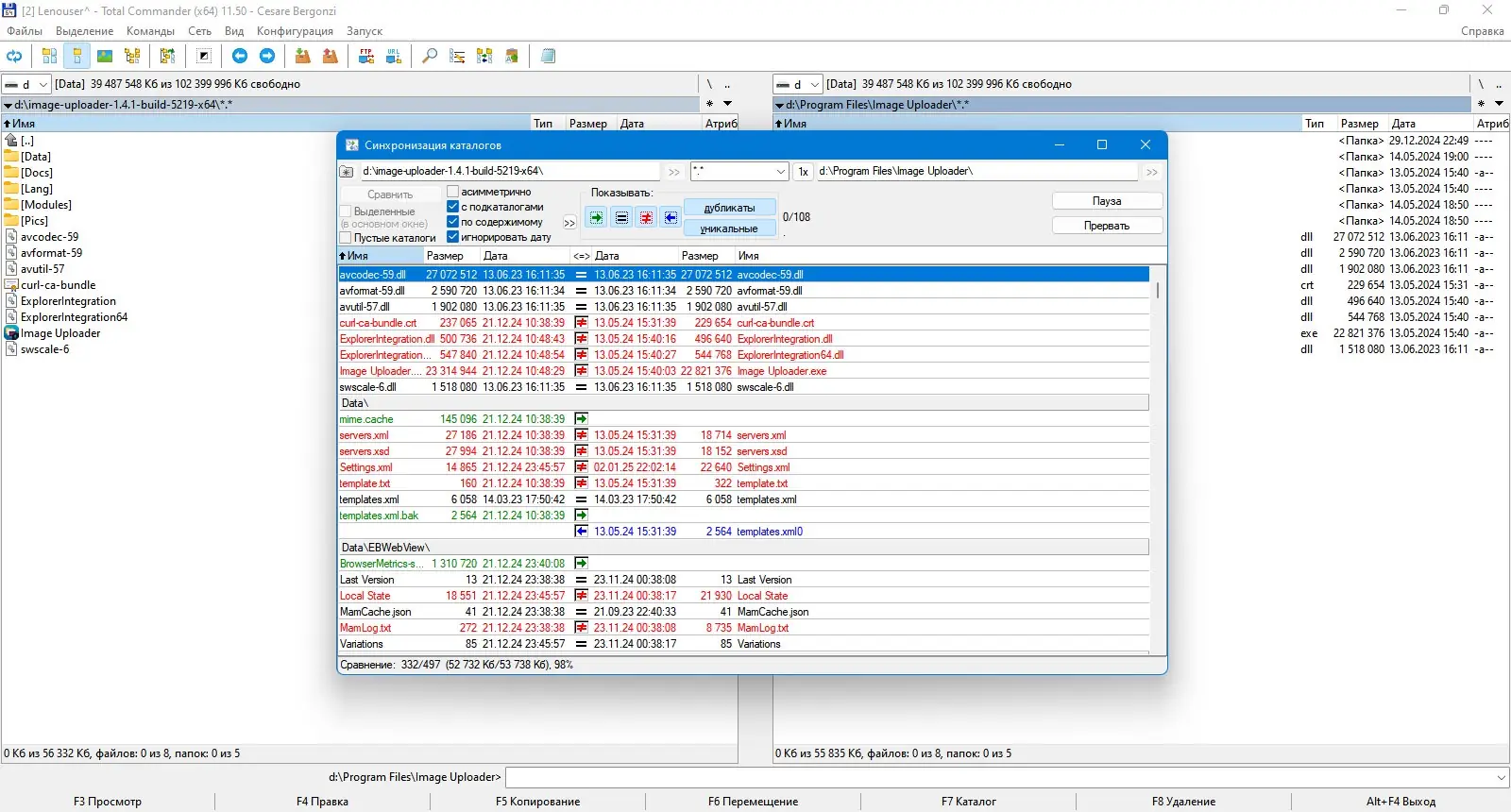The width and height of the screenshot is (1511, 812).
Task: Select avcodec-59.dll row in sync list
Action: (x=743, y=275)
